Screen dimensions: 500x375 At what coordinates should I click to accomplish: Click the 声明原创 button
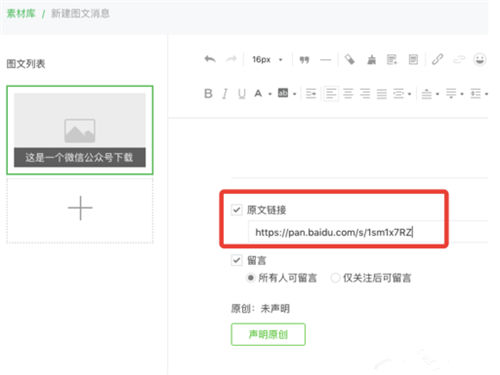point(268,334)
